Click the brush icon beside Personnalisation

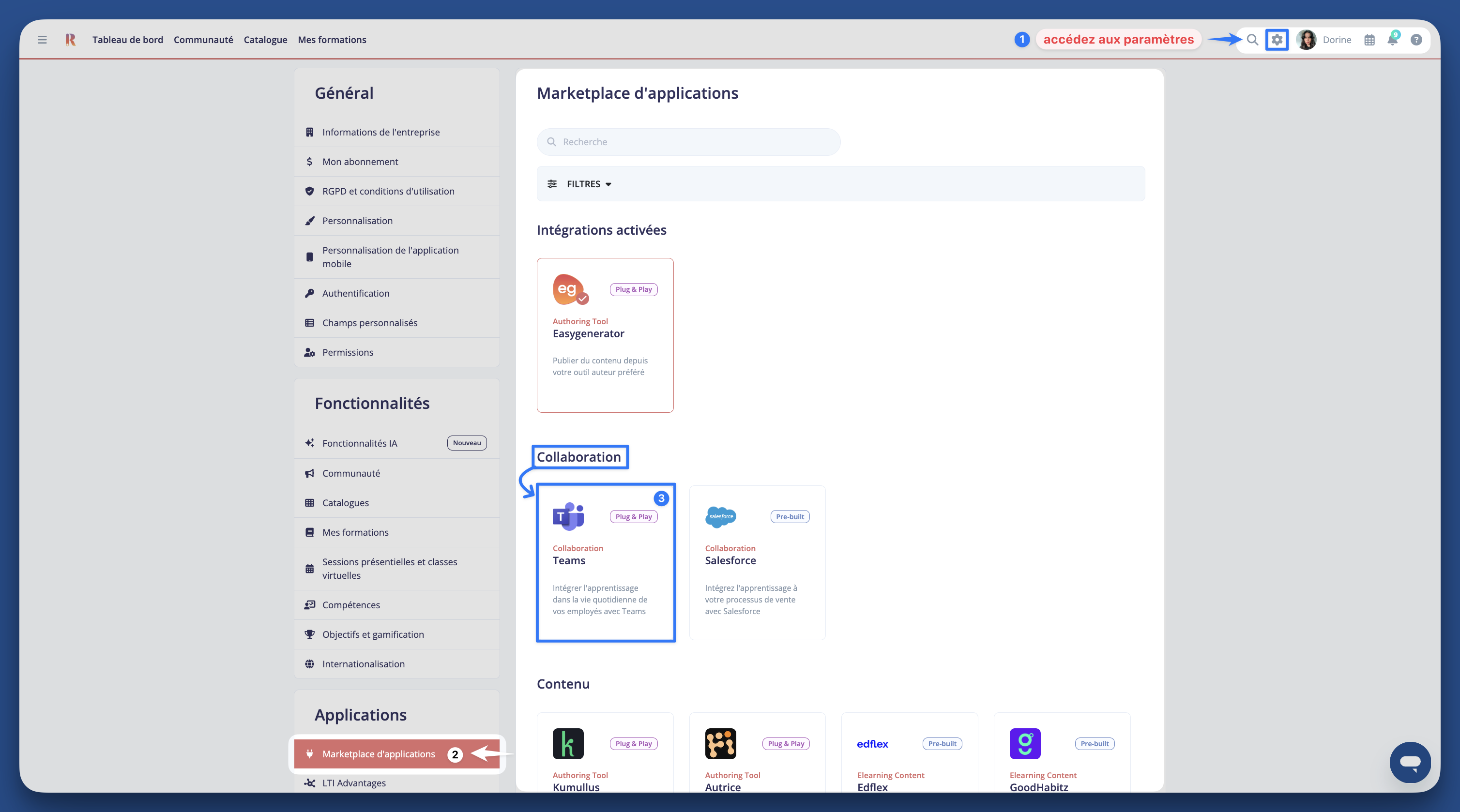coord(309,221)
